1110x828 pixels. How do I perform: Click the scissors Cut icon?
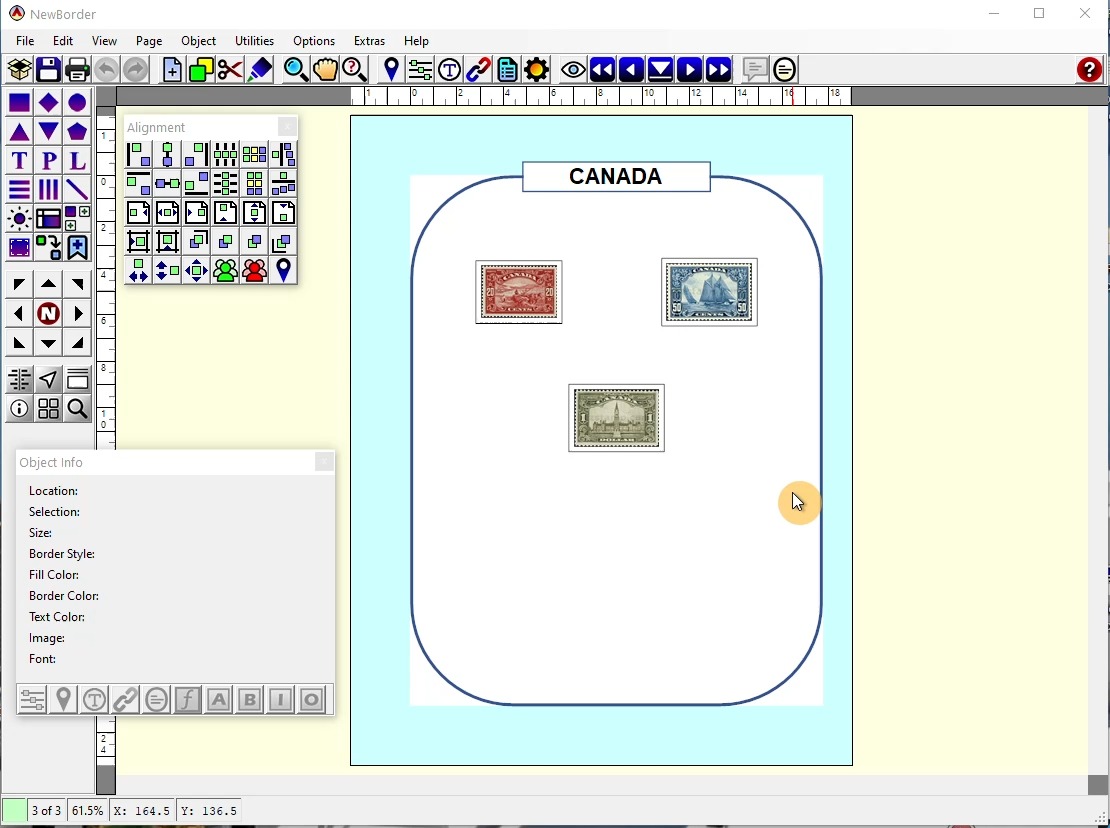coord(230,70)
